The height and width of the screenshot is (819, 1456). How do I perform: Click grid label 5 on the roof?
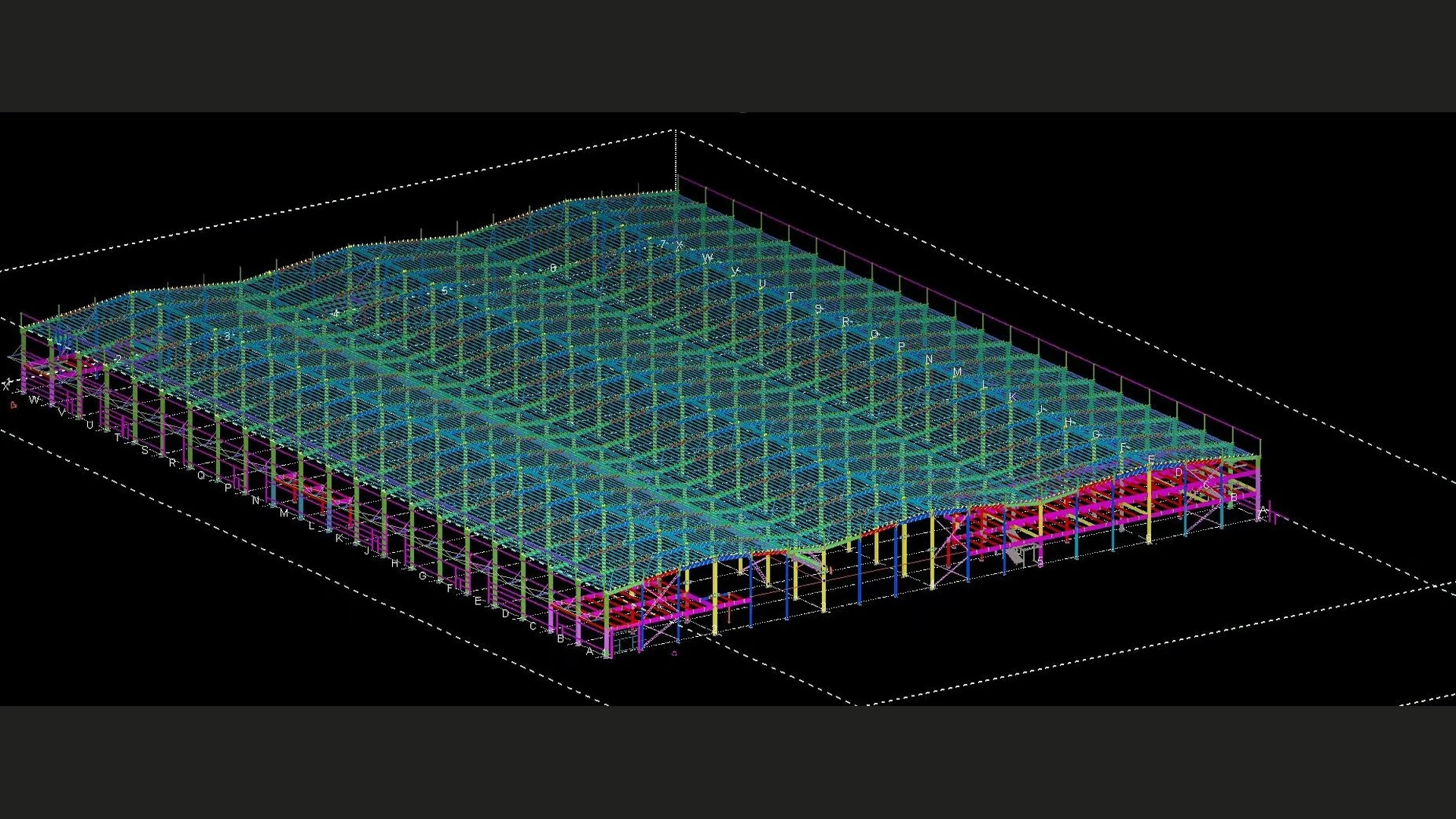click(x=444, y=290)
